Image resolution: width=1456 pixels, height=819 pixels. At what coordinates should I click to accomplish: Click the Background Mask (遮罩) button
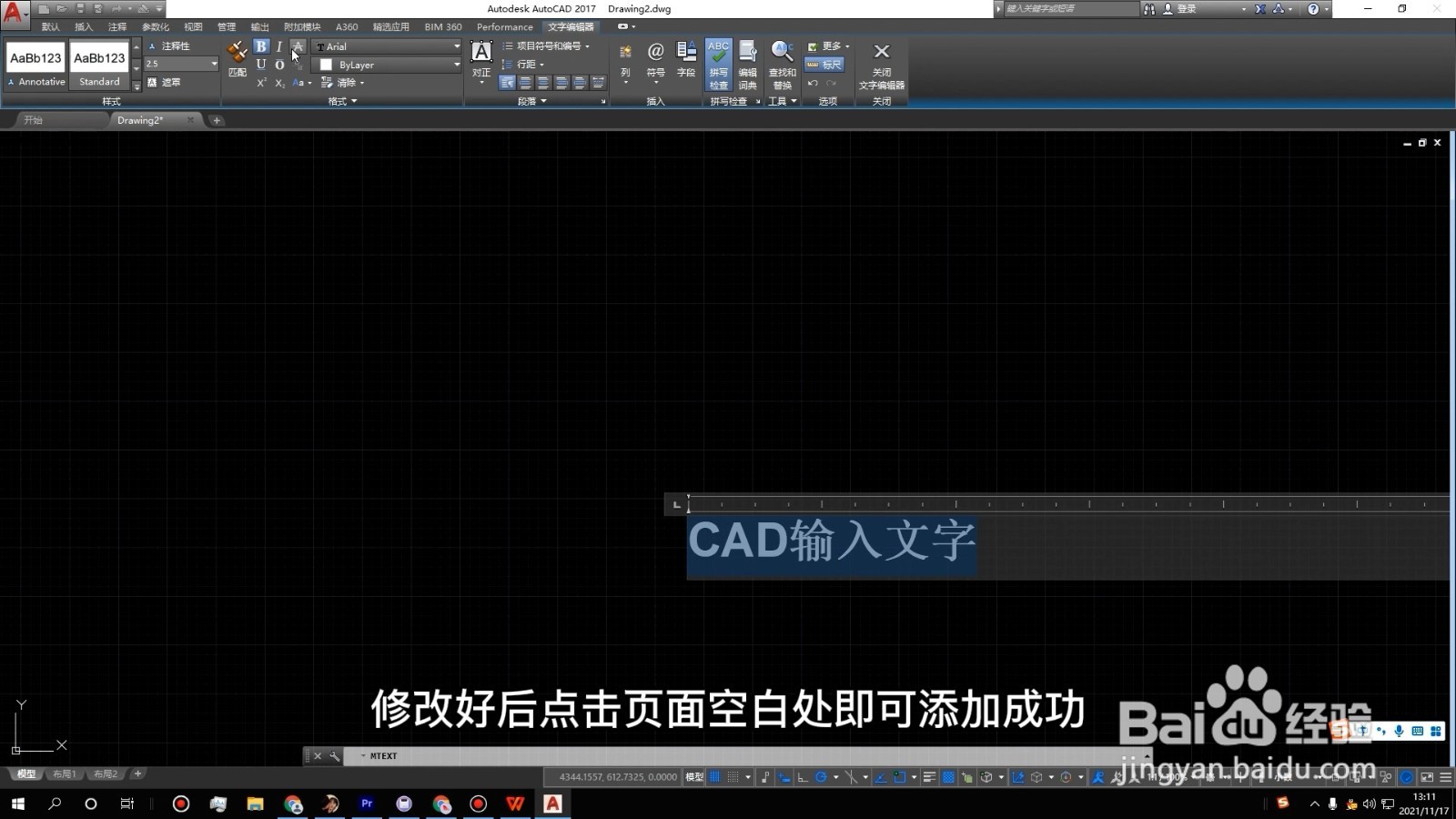tap(164, 82)
